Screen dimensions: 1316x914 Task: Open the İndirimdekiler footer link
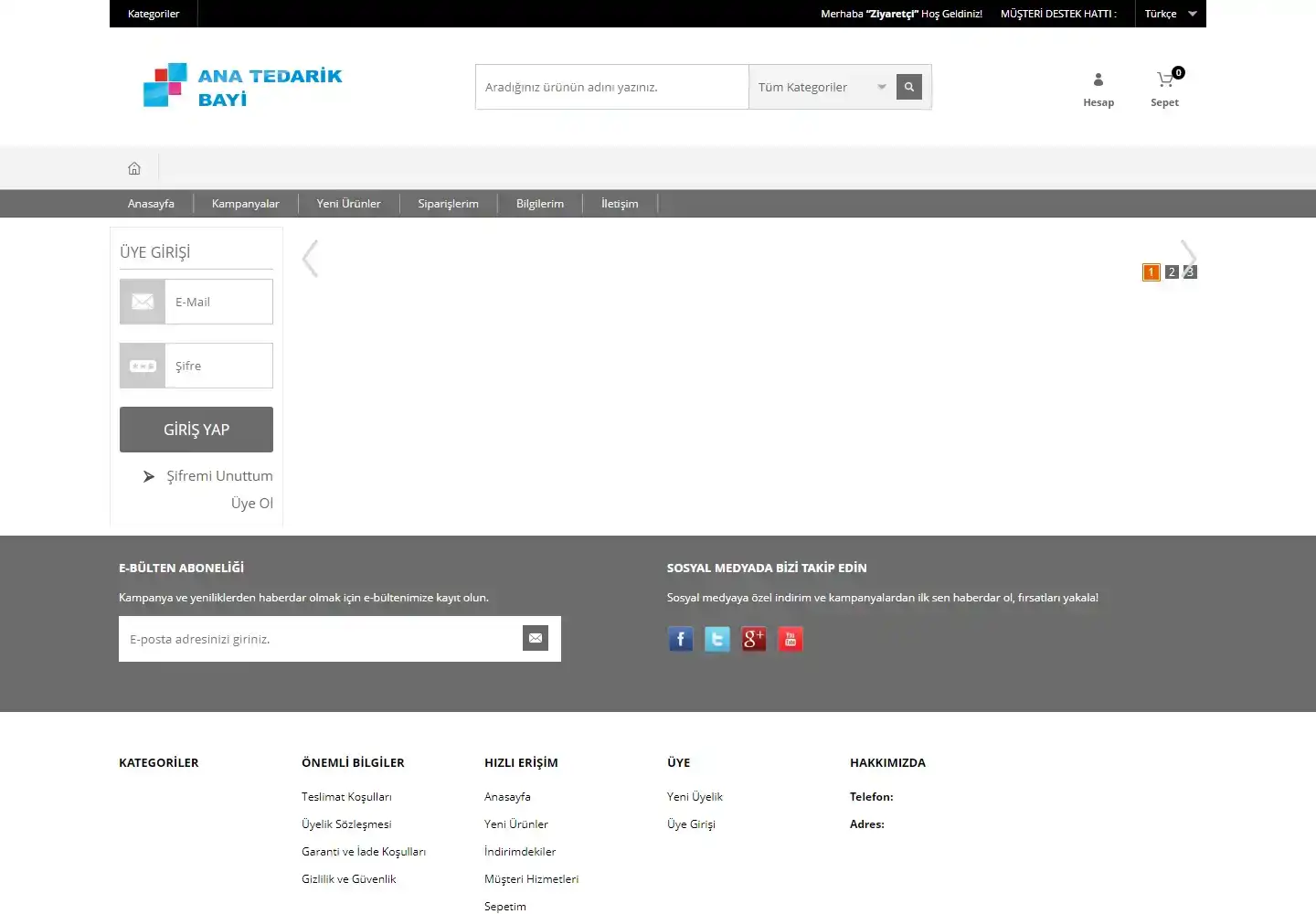click(520, 852)
